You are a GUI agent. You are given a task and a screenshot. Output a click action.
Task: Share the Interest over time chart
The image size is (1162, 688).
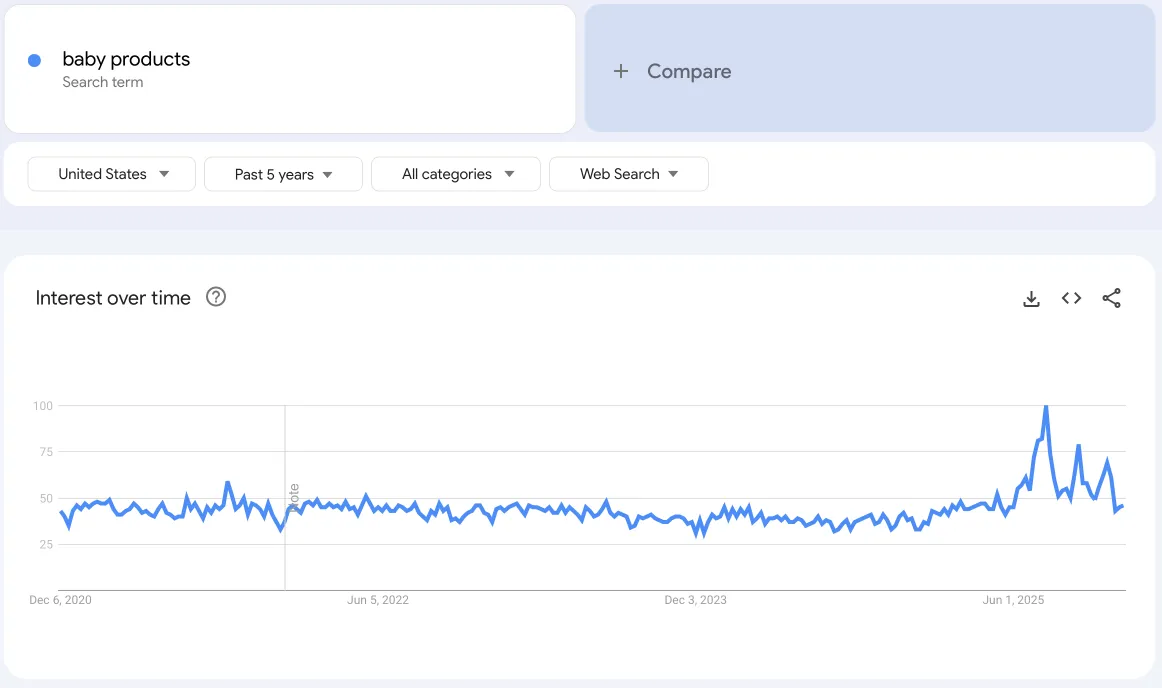coord(1111,298)
